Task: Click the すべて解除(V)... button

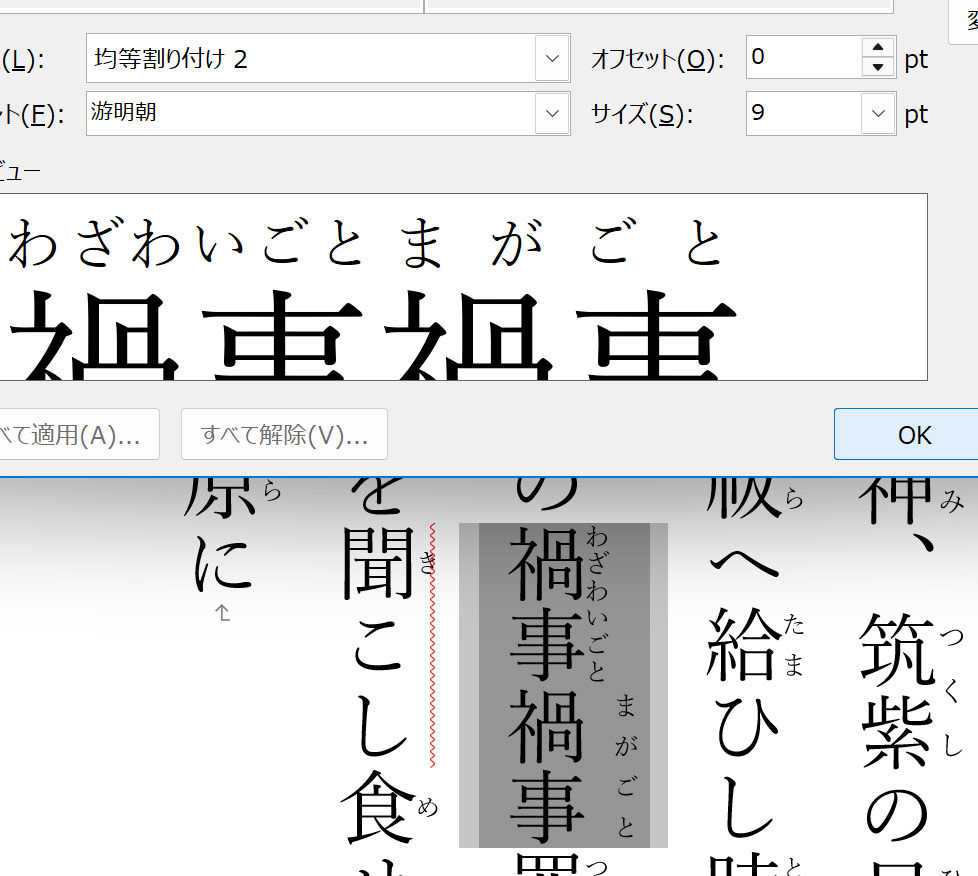Action: tap(284, 435)
